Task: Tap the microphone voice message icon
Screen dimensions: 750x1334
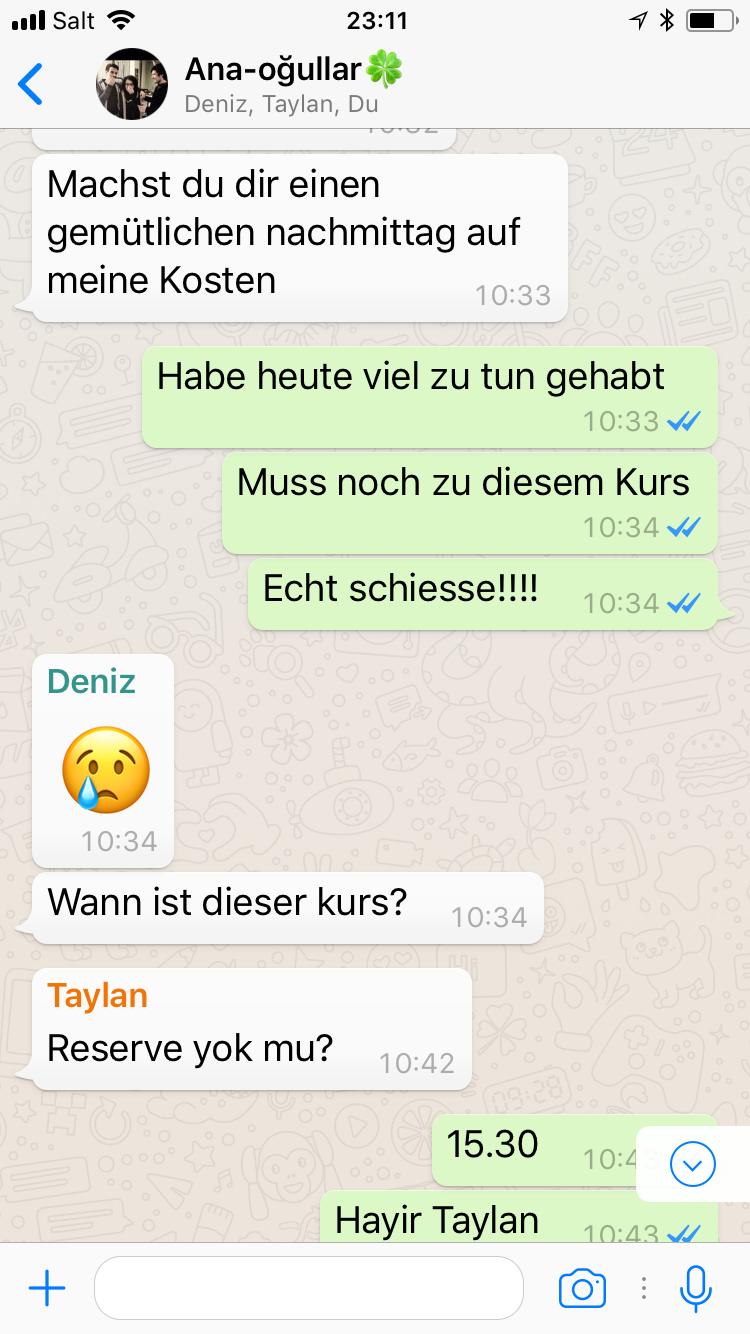Action: [695, 1288]
